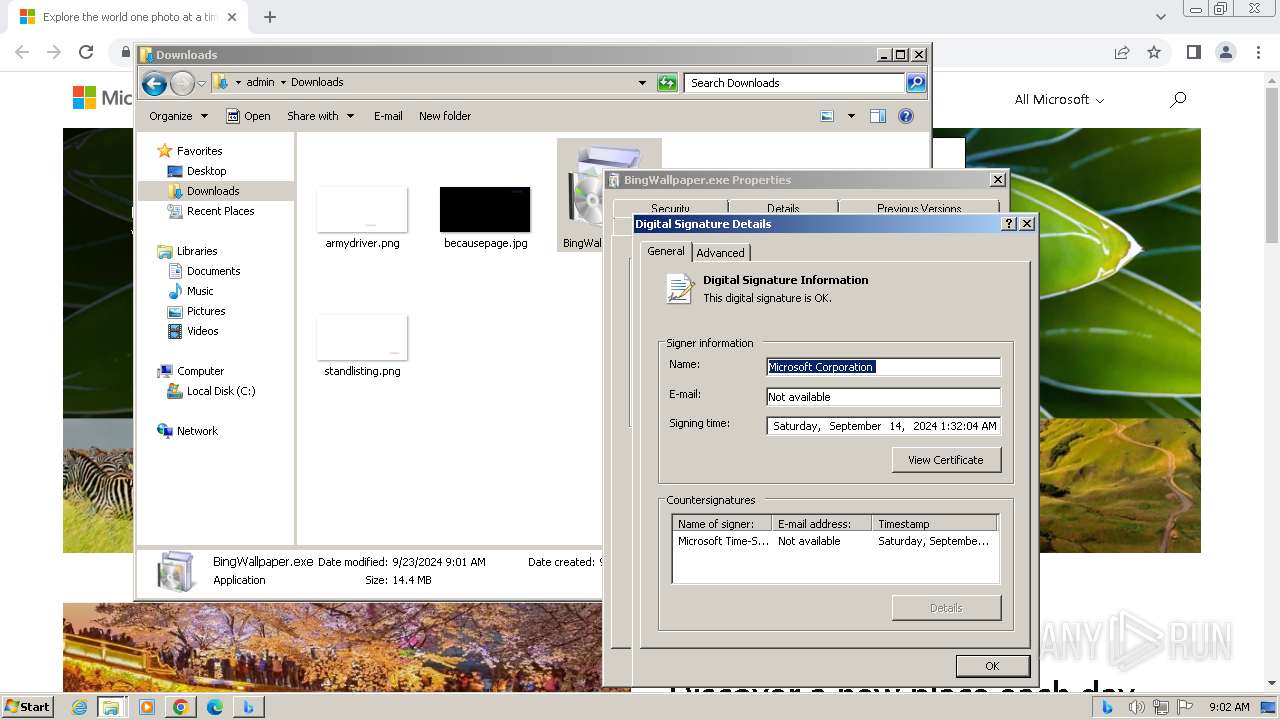Click the Chrome share page icon

click(x=1122, y=52)
